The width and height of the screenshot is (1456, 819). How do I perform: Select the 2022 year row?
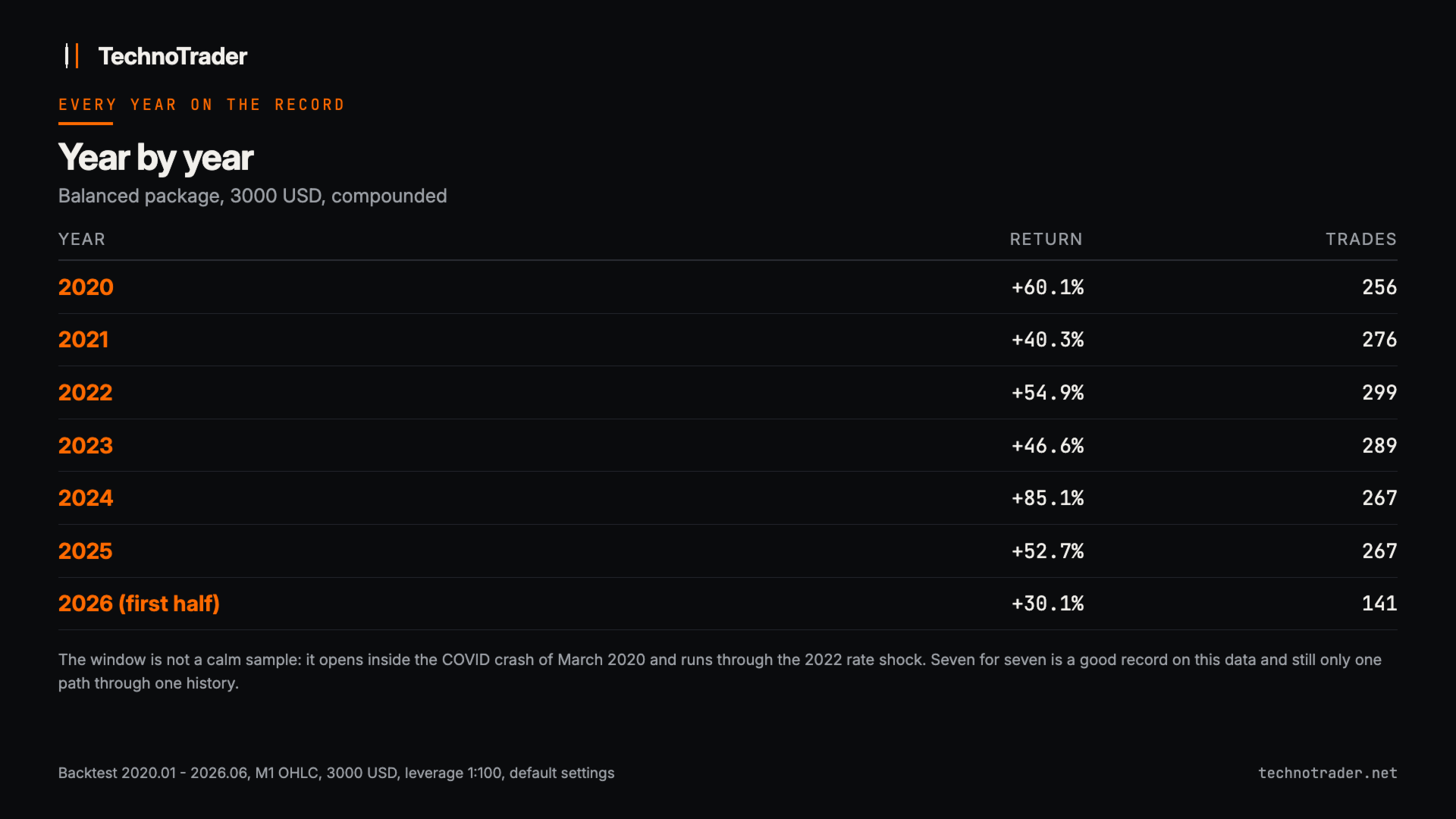pyautogui.click(x=728, y=393)
